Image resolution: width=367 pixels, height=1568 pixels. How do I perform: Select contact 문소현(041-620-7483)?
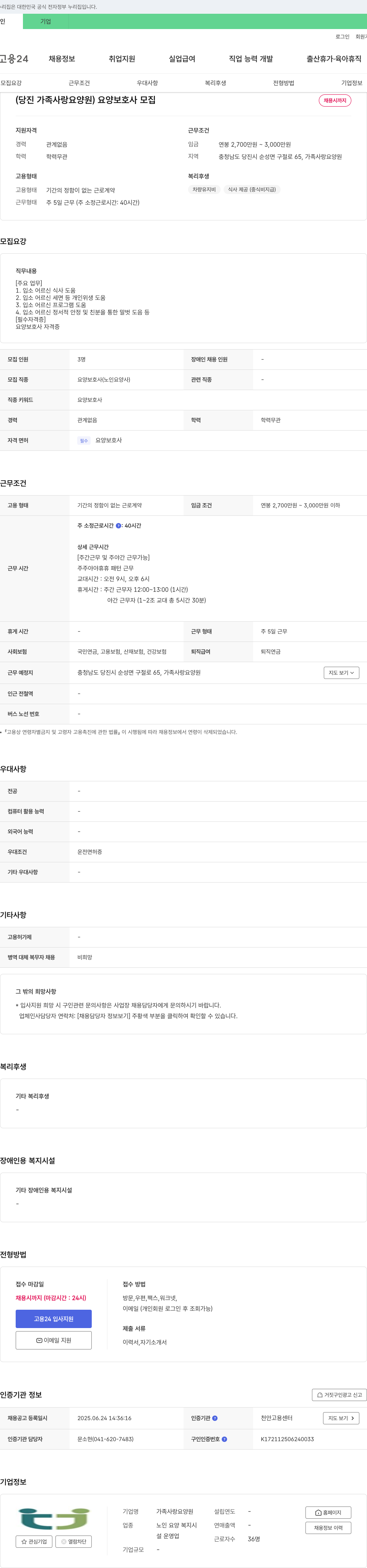click(105, 1439)
